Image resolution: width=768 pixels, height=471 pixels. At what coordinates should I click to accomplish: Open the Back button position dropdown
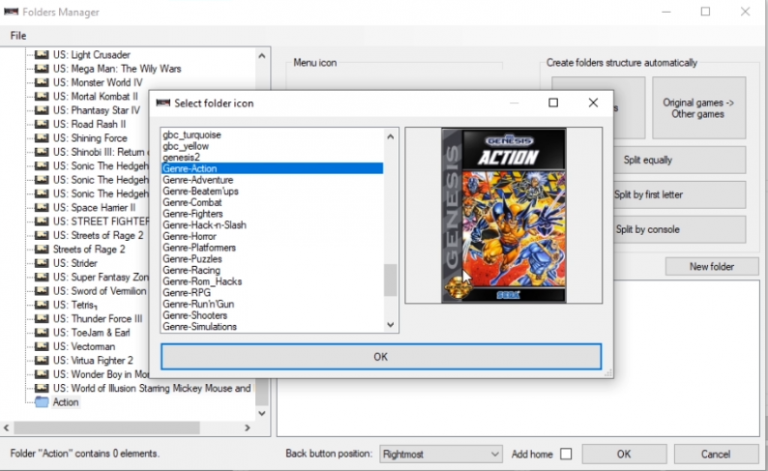tap(440, 453)
